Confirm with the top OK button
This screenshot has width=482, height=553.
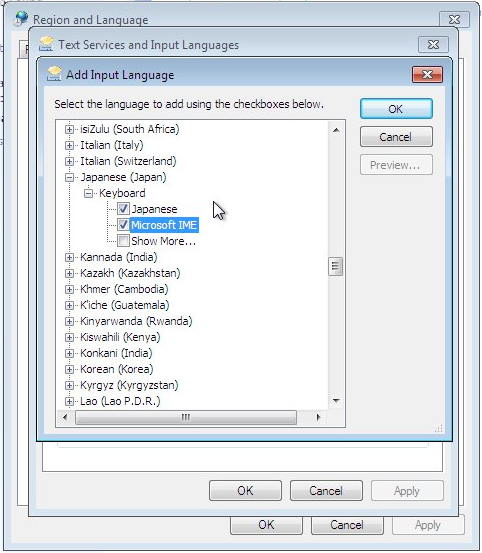tap(396, 109)
